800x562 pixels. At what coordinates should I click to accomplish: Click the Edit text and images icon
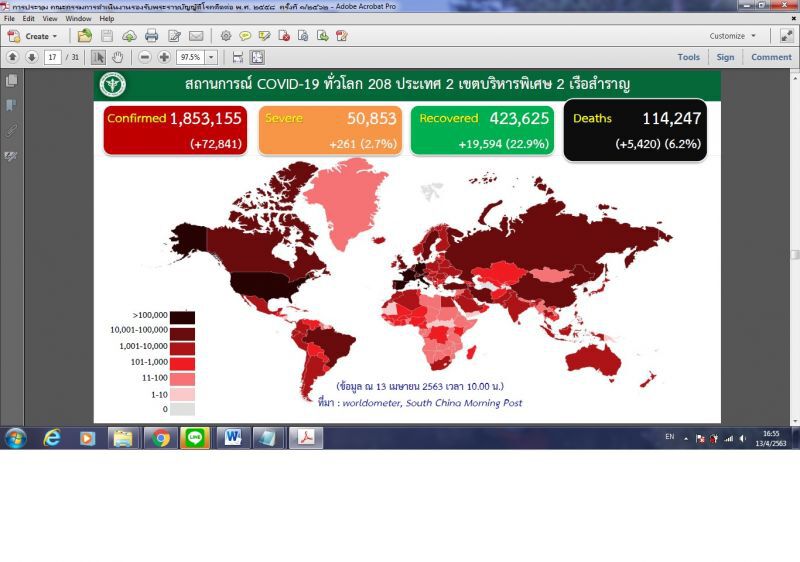pyautogui.click(x=174, y=36)
